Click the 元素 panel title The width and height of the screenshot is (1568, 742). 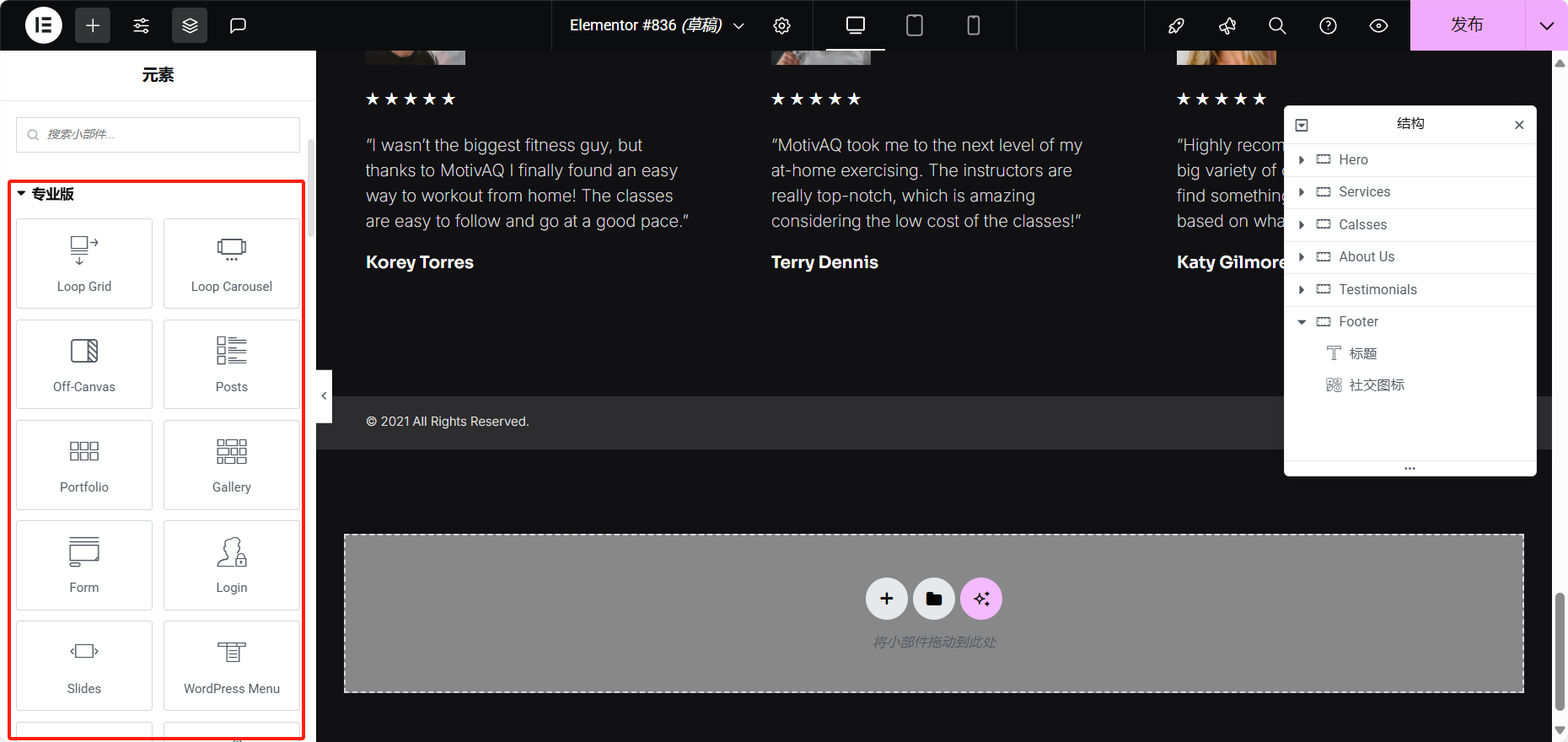(158, 75)
